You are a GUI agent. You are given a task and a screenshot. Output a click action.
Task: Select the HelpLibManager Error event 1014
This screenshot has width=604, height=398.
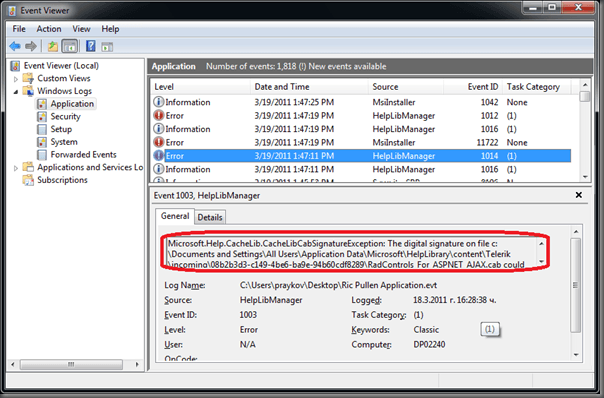pos(361,156)
